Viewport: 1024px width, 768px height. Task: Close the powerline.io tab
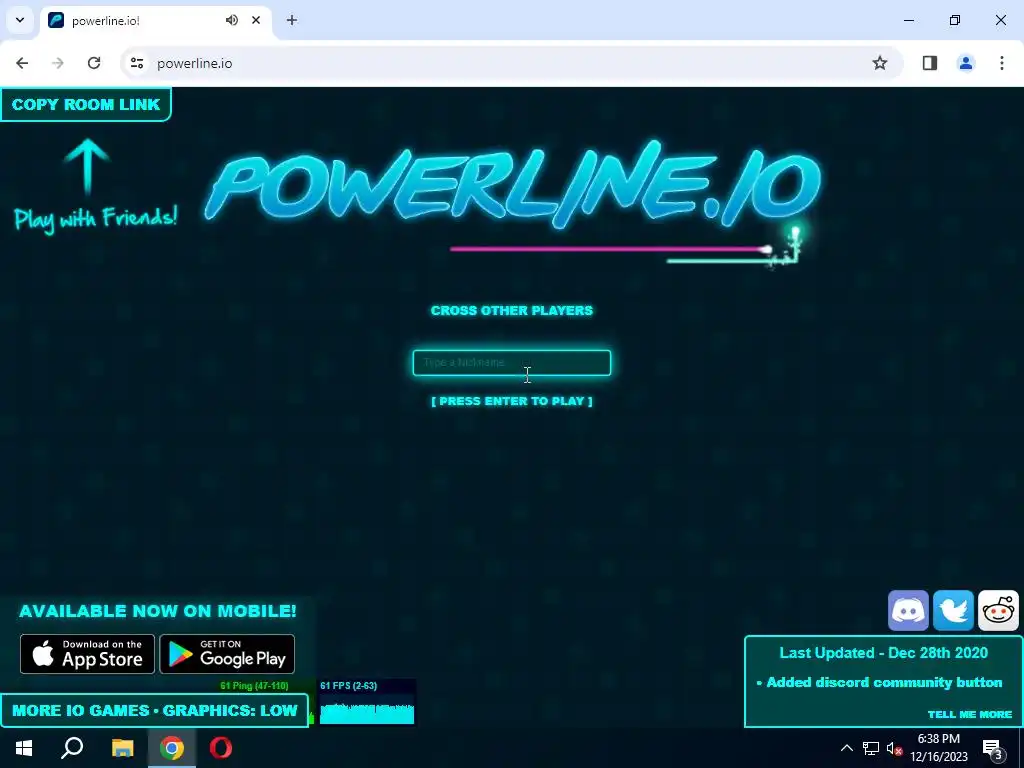pyautogui.click(x=256, y=20)
